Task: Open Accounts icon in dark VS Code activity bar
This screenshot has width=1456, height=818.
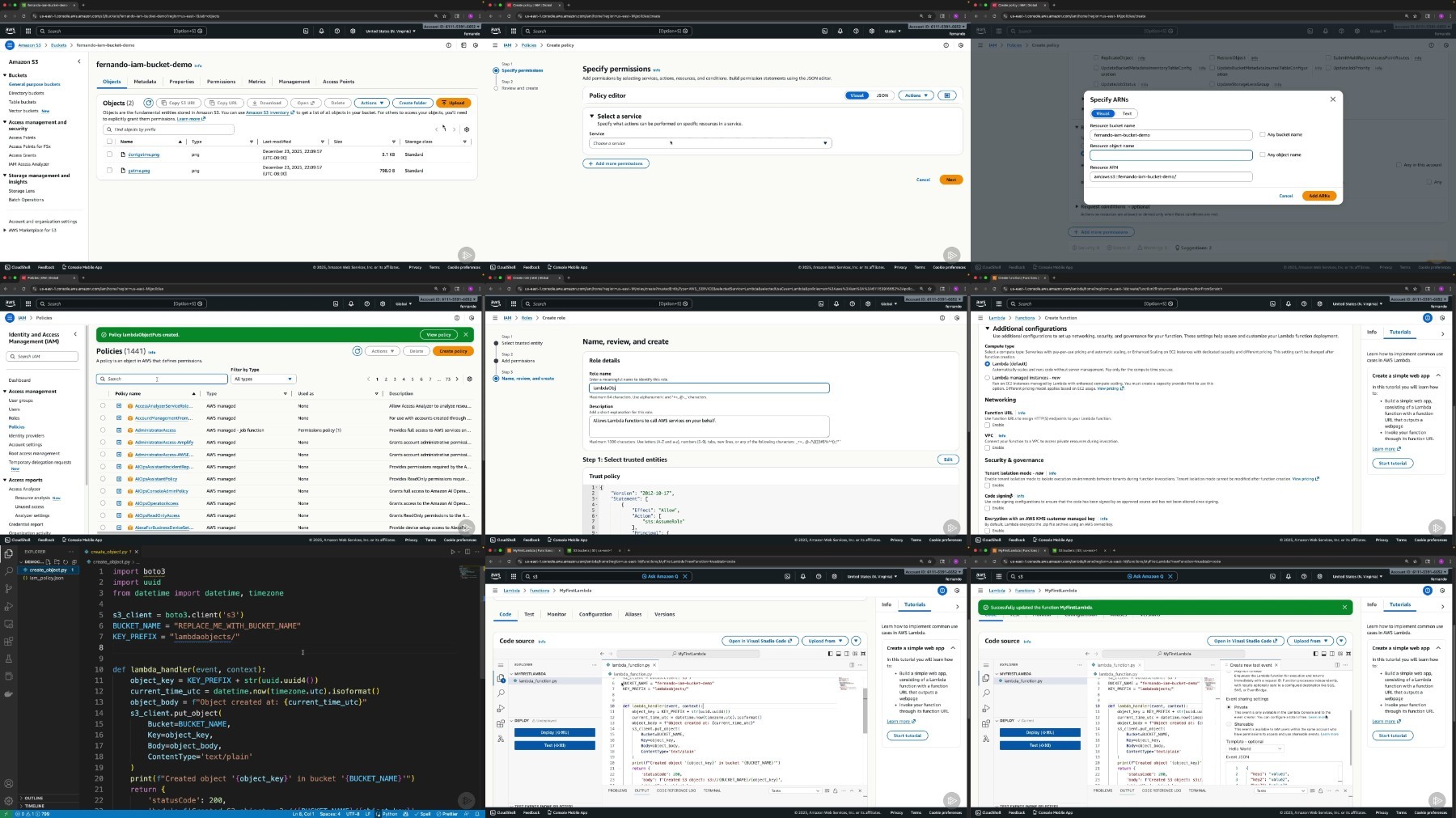Action: 8,783
